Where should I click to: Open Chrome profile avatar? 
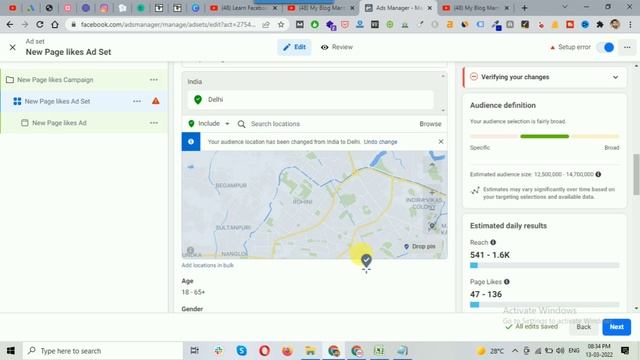pos(615,25)
